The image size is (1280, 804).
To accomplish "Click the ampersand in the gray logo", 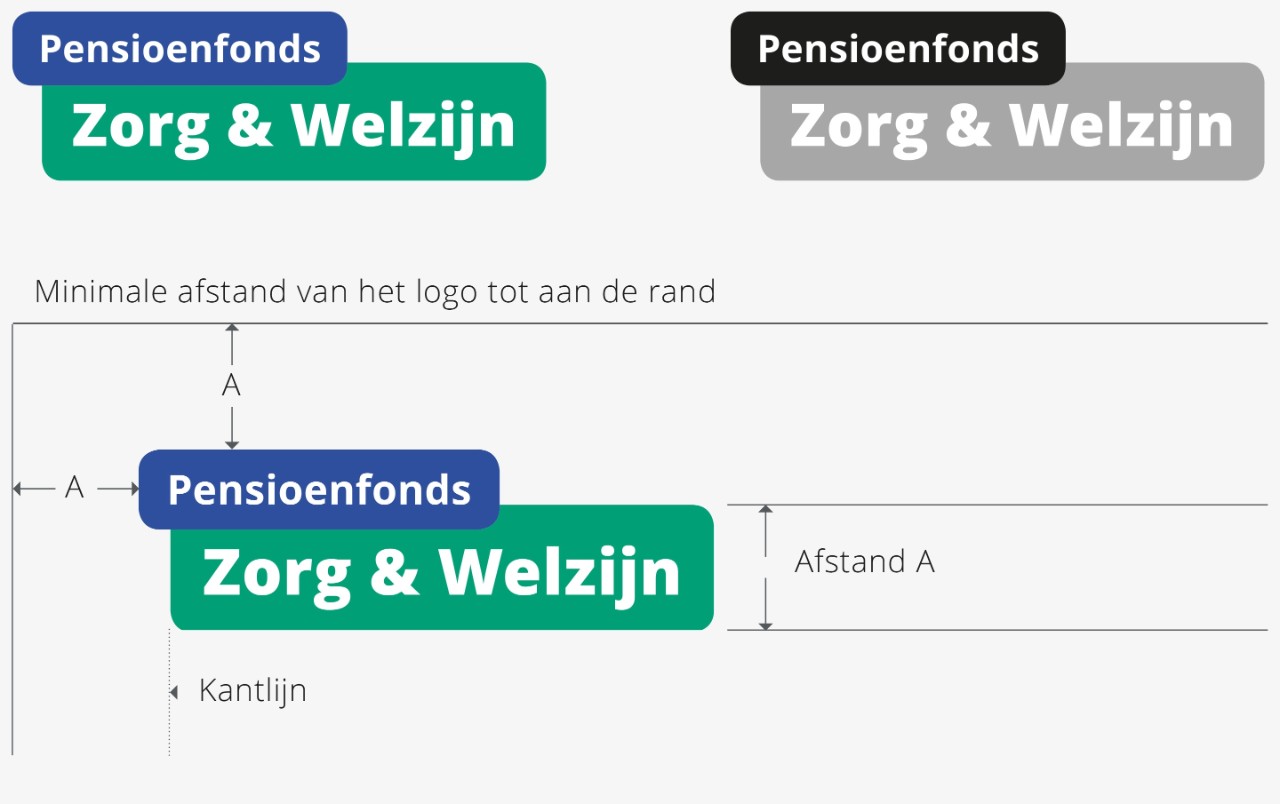I will (x=965, y=125).
